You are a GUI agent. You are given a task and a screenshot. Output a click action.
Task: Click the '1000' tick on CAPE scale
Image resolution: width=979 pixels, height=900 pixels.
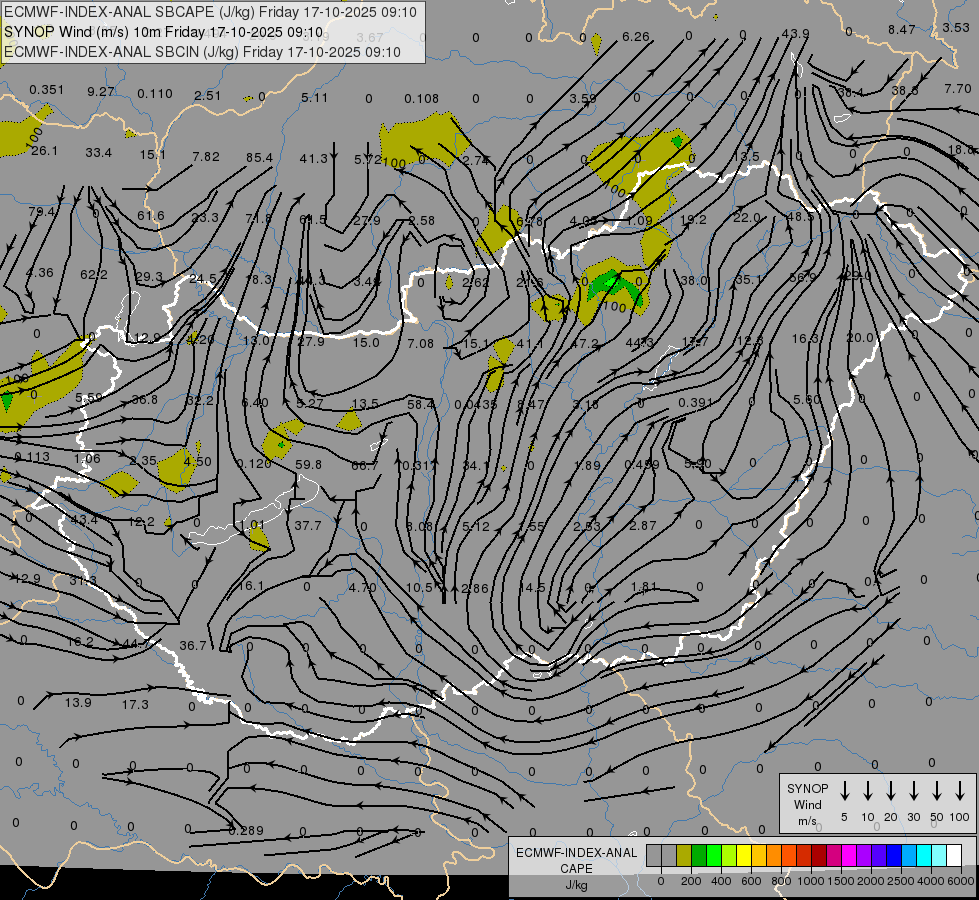pos(810,881)
